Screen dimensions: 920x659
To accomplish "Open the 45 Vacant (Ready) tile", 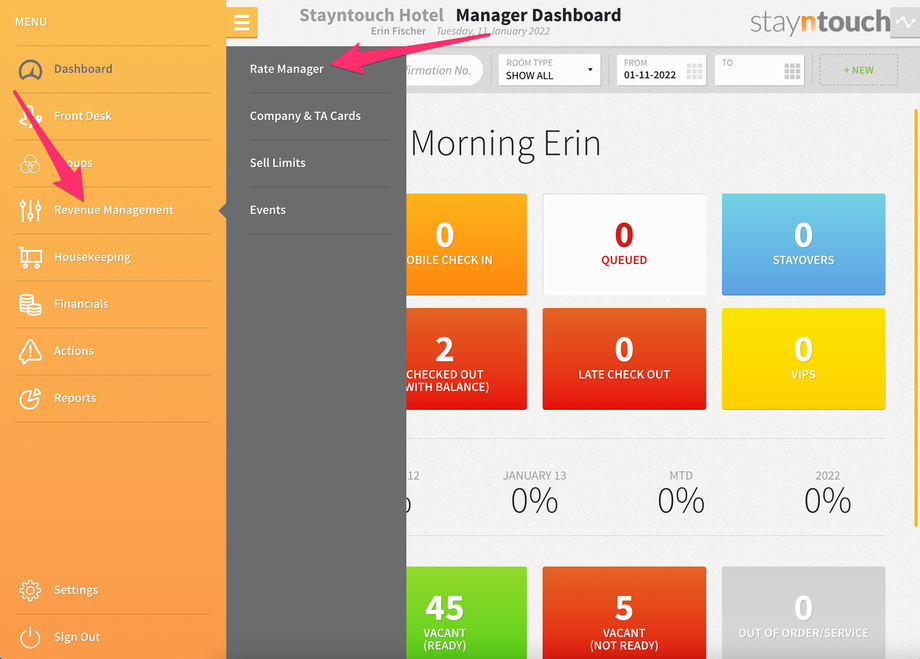I will 466,613.
